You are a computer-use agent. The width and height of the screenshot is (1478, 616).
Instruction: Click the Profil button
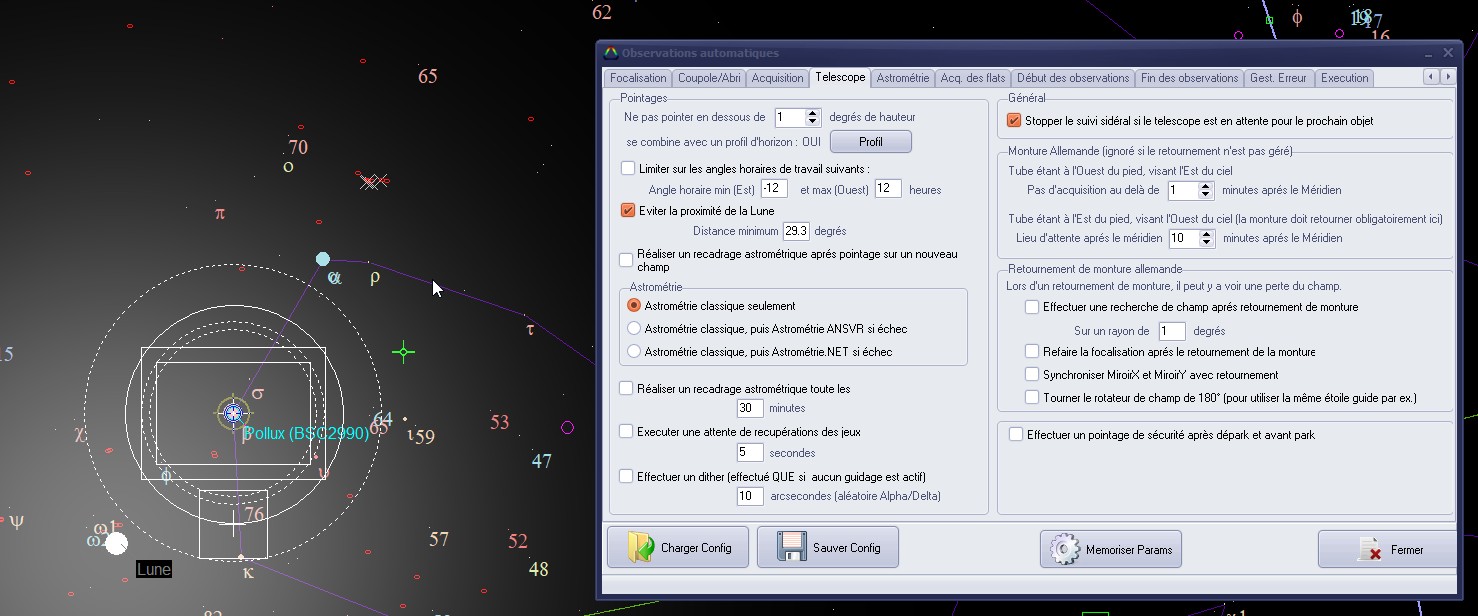pos(870,142)
